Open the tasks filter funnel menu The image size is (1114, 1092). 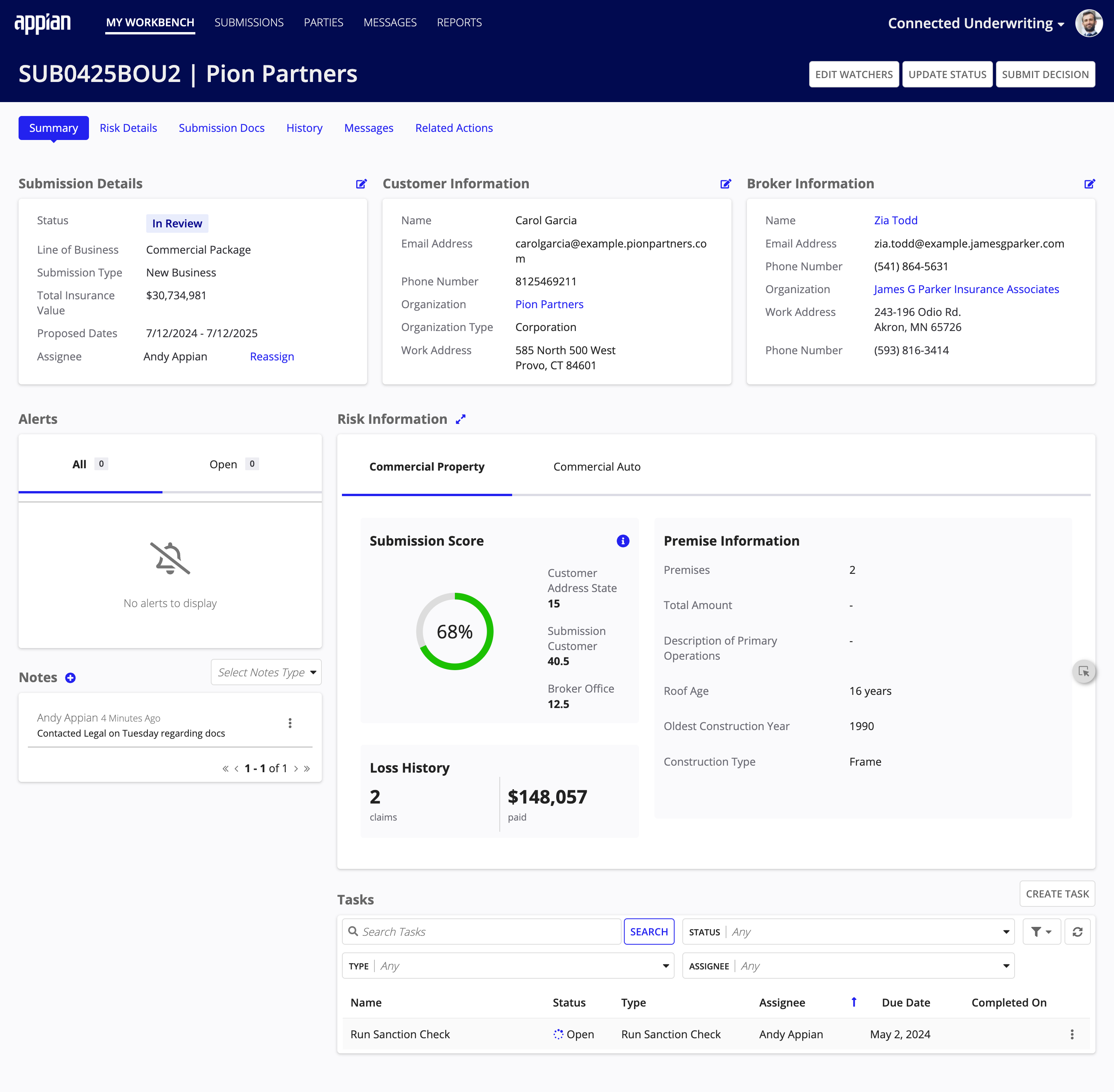click(1041, 932)
